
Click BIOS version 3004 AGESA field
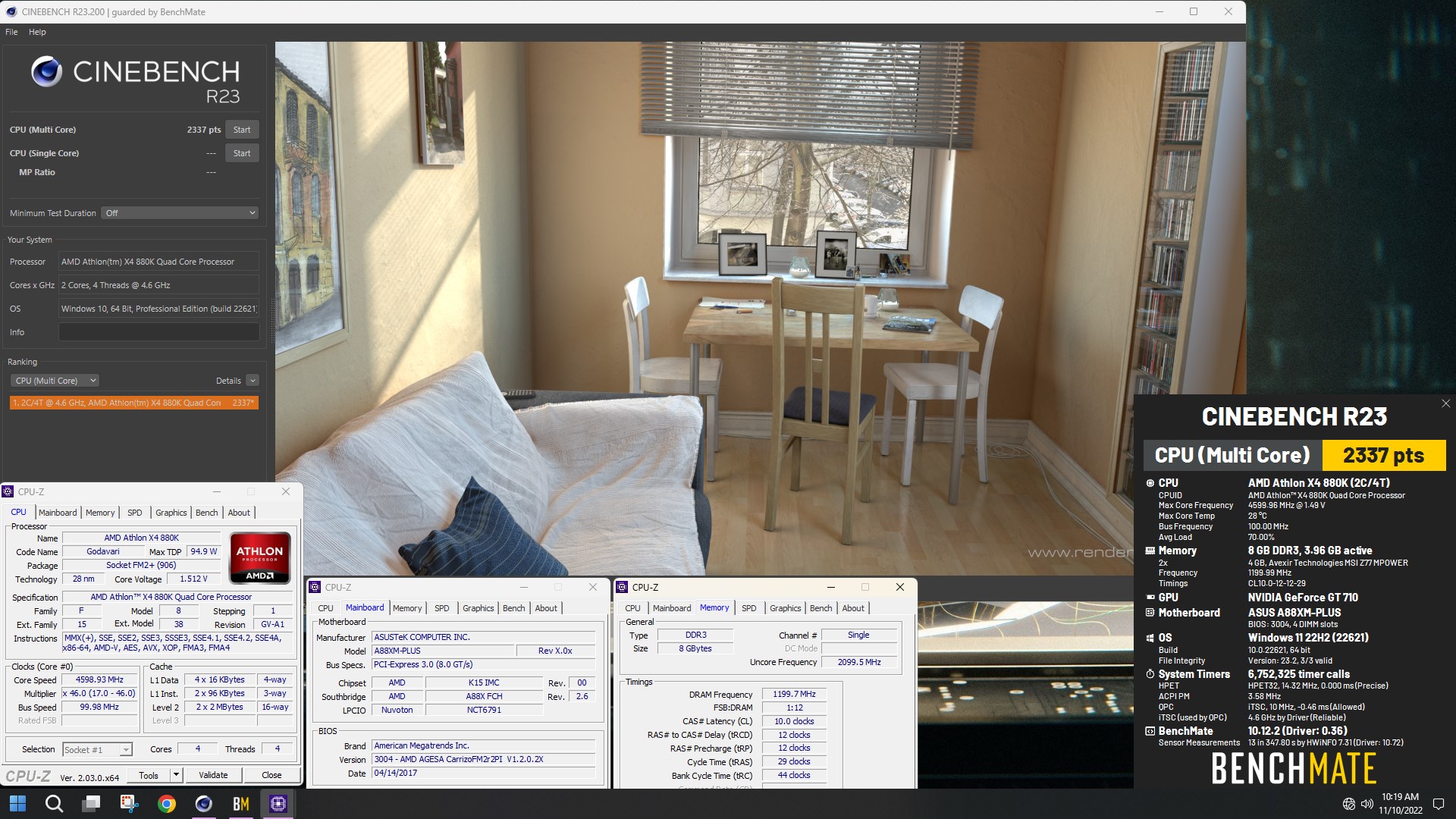[484, 760]
